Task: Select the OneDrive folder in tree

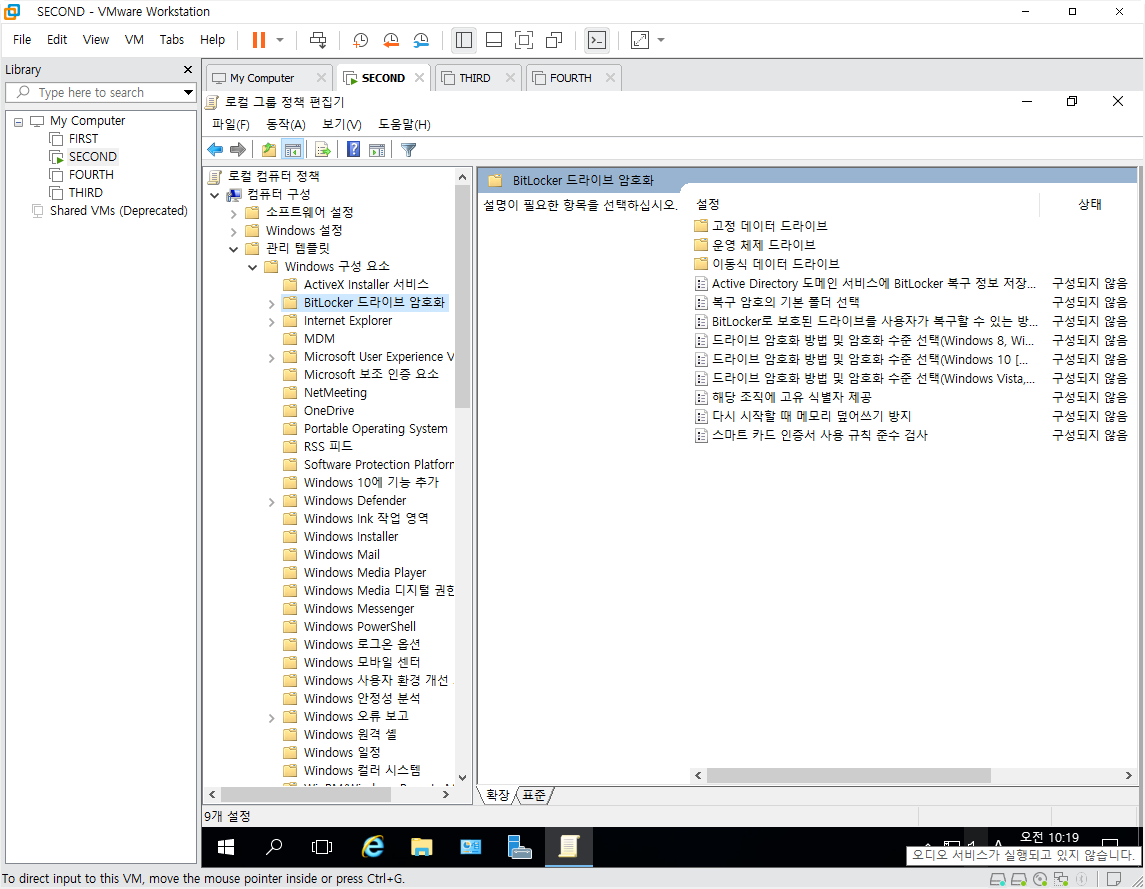Action: click(x=329, y=411)
